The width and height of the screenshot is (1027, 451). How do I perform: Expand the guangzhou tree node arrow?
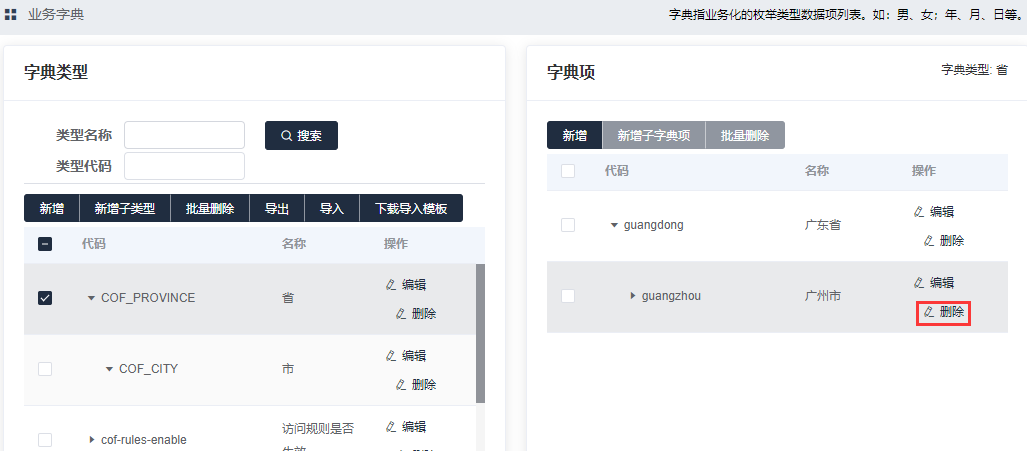click(x=632, y=296)
